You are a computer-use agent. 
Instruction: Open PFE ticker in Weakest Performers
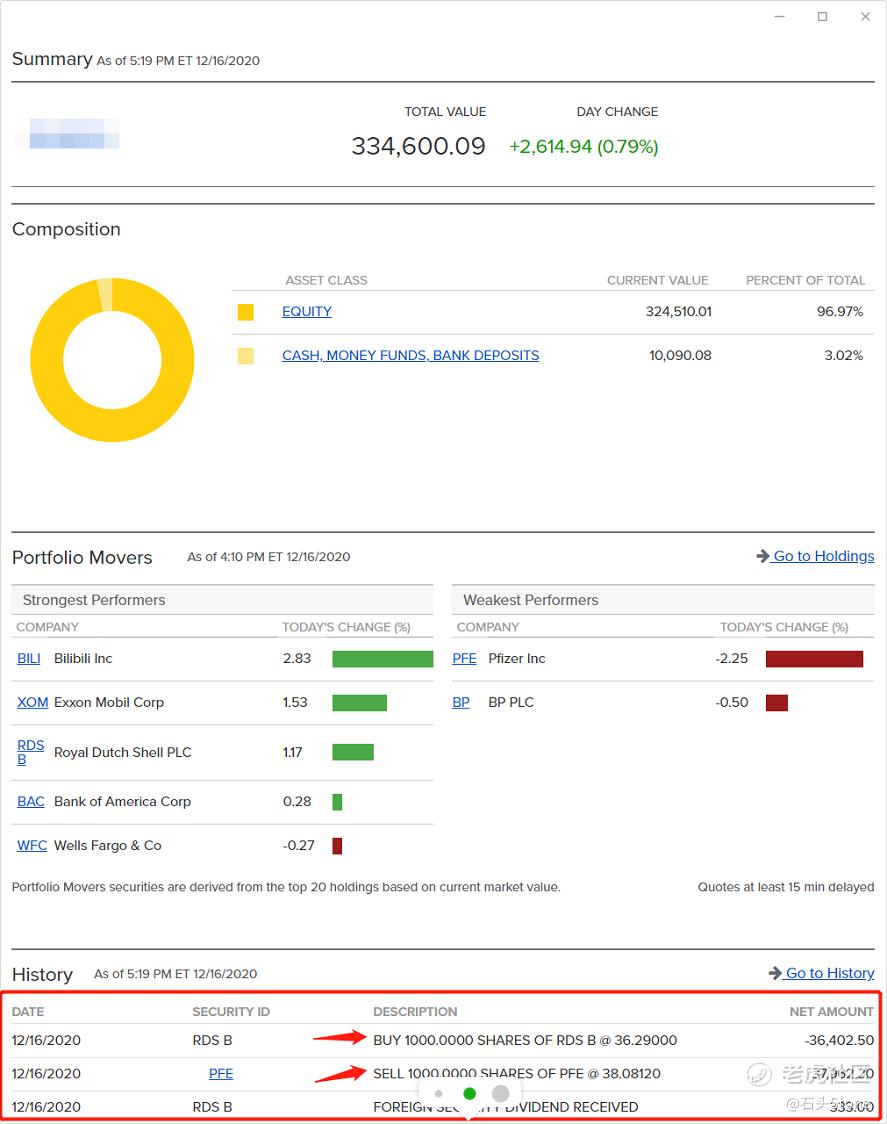(464, 659)
